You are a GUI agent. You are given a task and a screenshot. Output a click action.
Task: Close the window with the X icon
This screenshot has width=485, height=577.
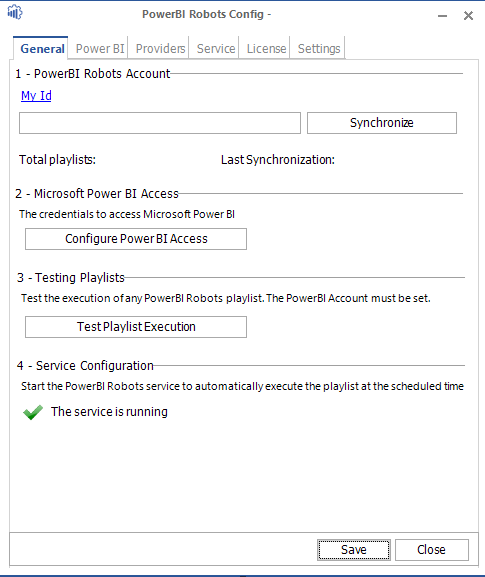pyautogui.click(x=468, y=15)
